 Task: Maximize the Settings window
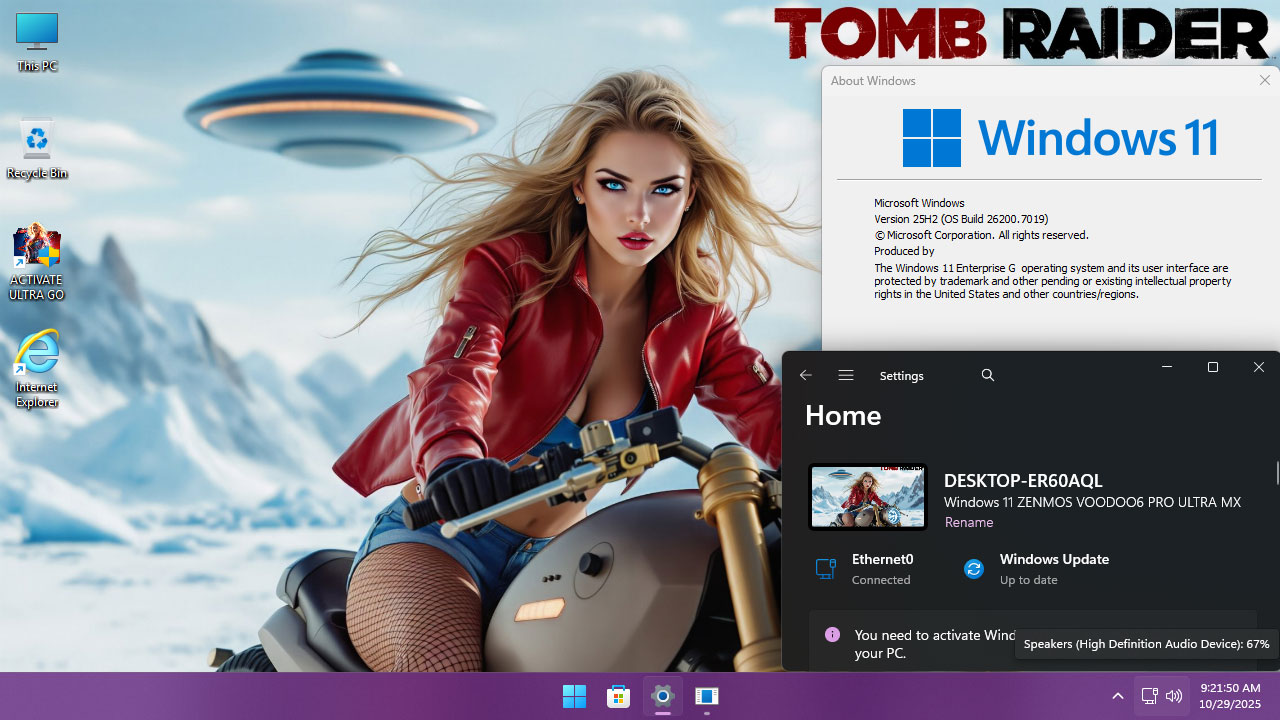pyautogui.click(x=1213, y=367)
